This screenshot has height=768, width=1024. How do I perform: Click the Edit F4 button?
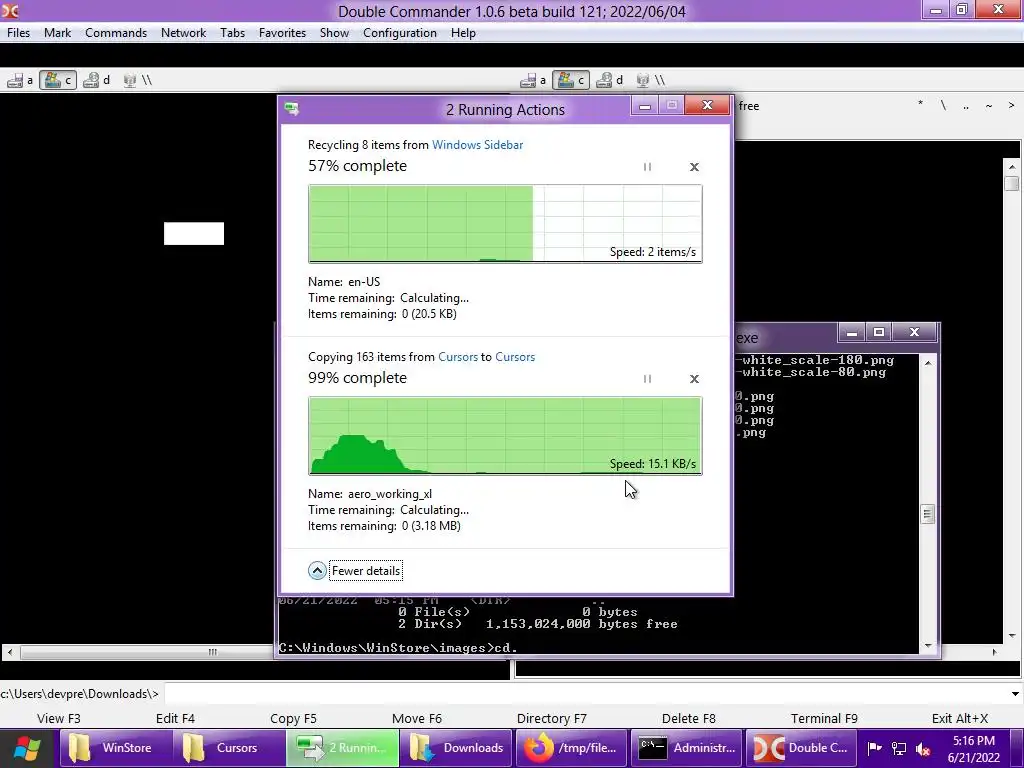[x=175, y=718]
